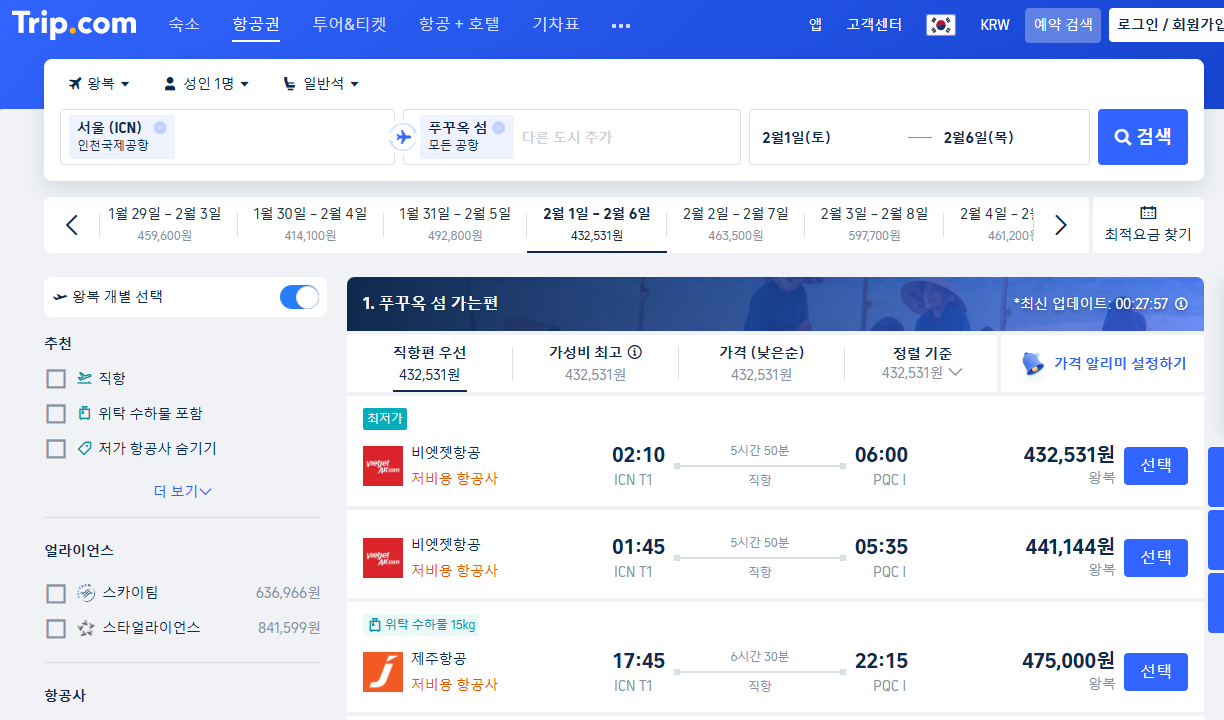Click the 2월6일(목) return date field

click(x=978, y=137)
